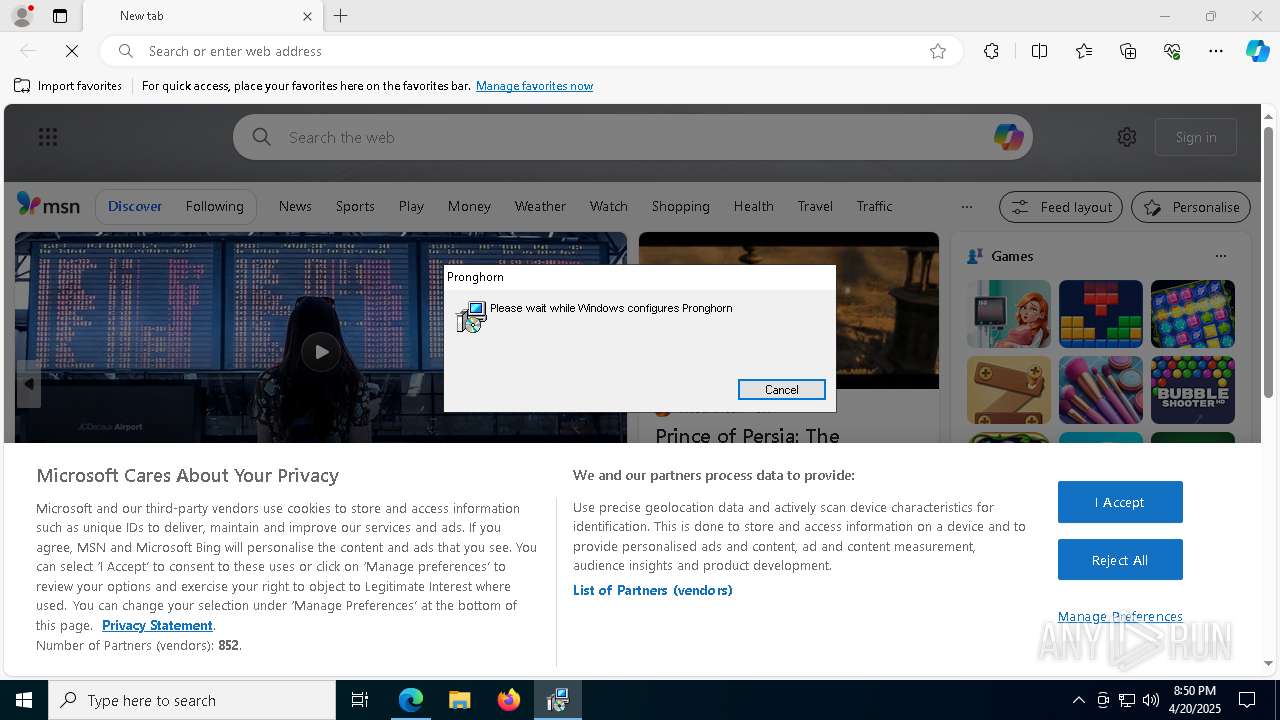Screen dimensions: 1280x720
Task: Open the block puzzle game thumbnail
Action: coord(1100,314)
